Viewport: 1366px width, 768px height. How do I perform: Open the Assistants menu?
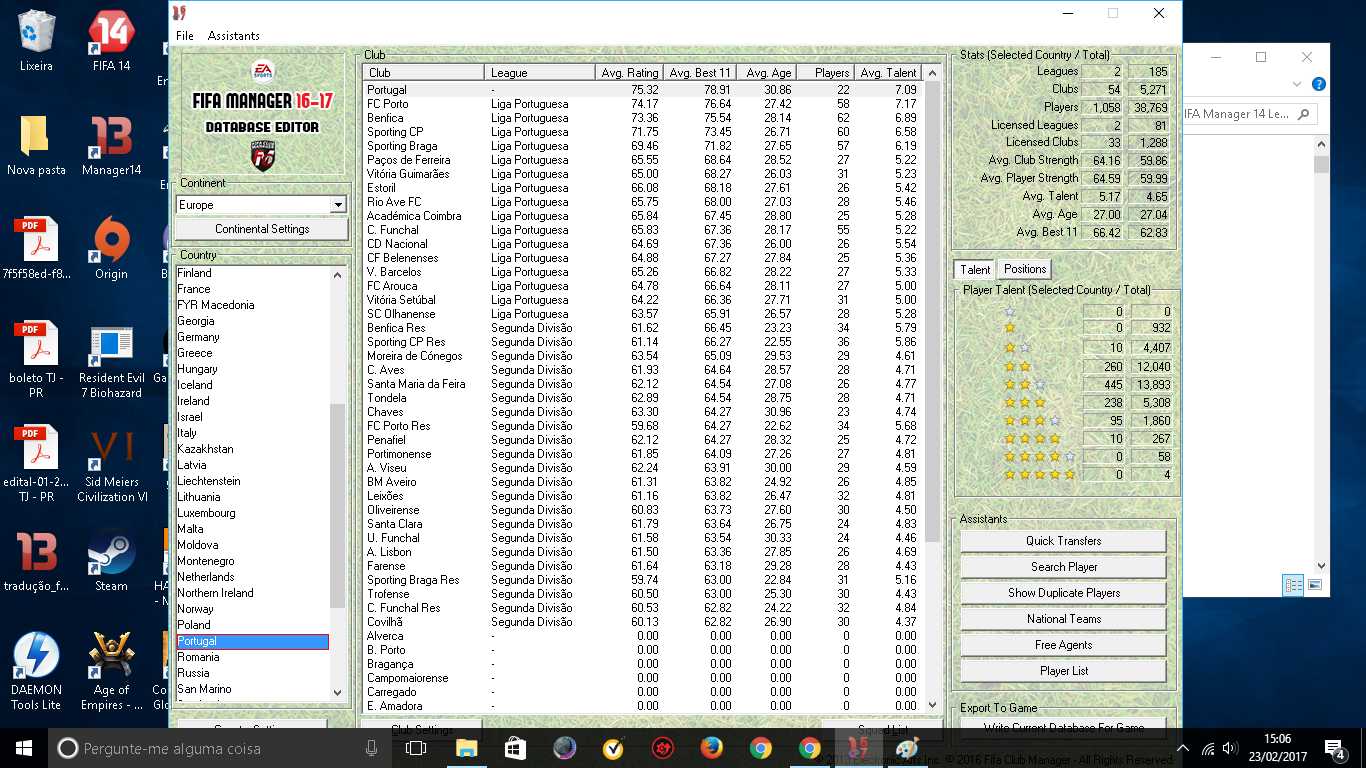234,36
